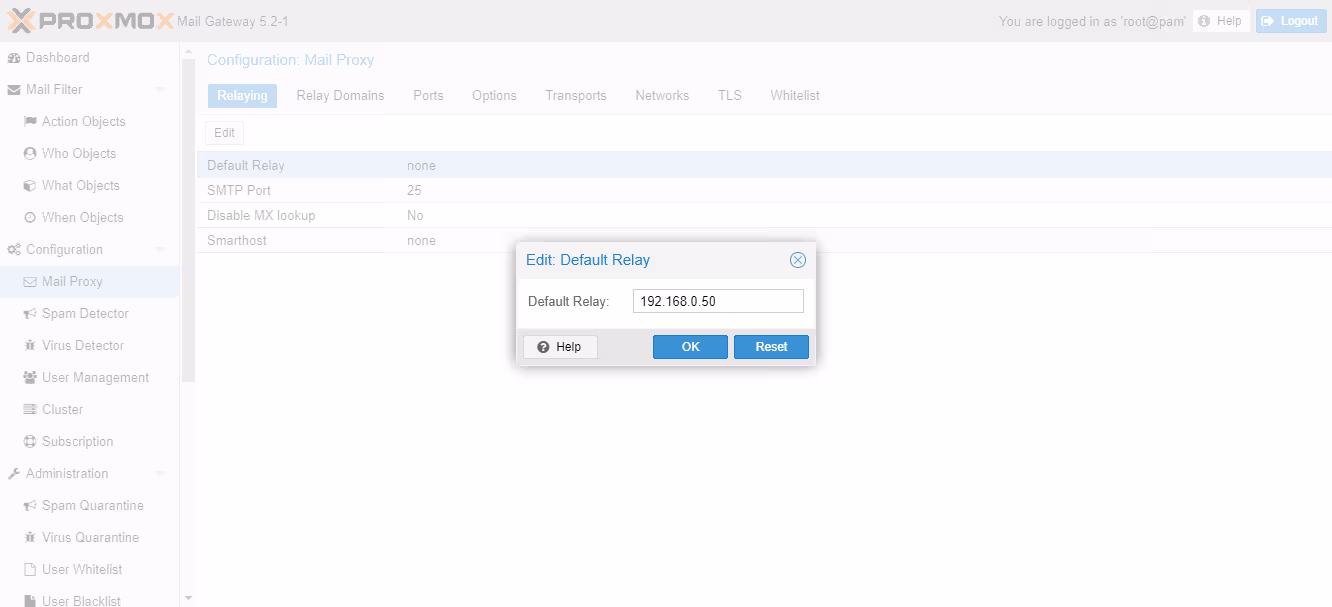Open Help in the dialog footer
The height and width of the screenshot is (607, 1332).
(x=560, y=347)
